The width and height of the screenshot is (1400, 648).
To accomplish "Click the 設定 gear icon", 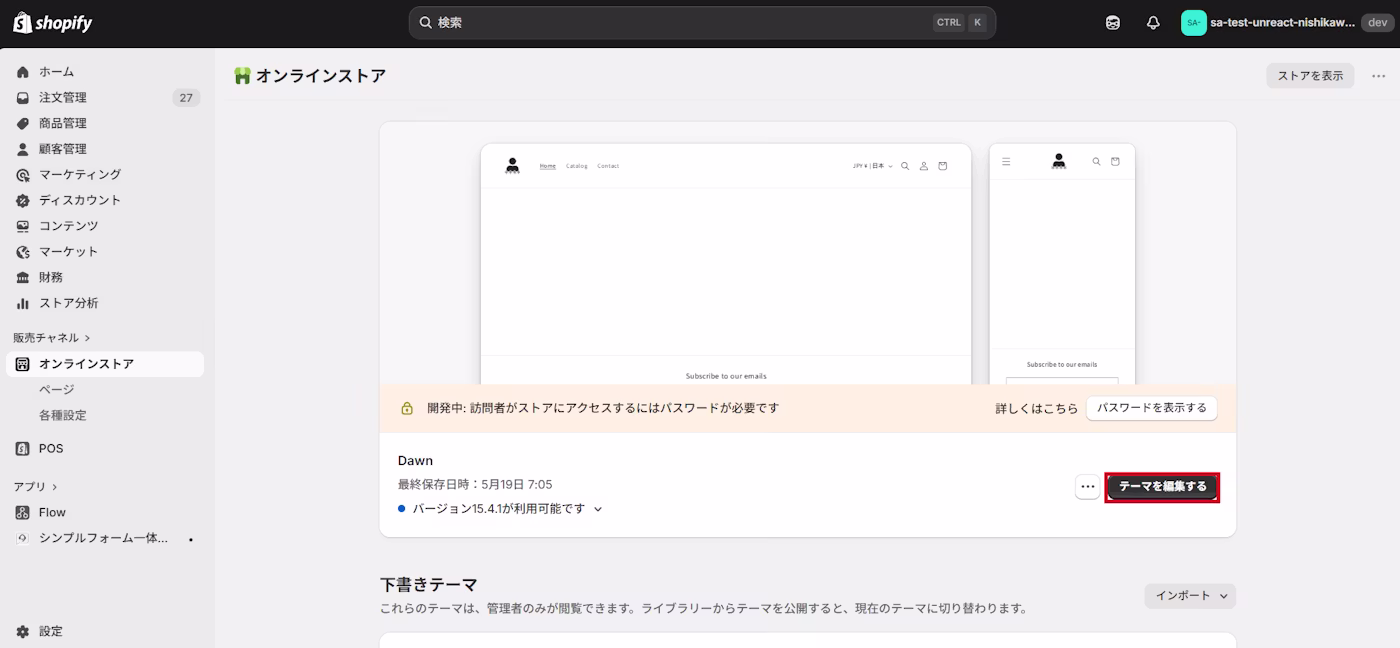I will (x=23, y=631).
